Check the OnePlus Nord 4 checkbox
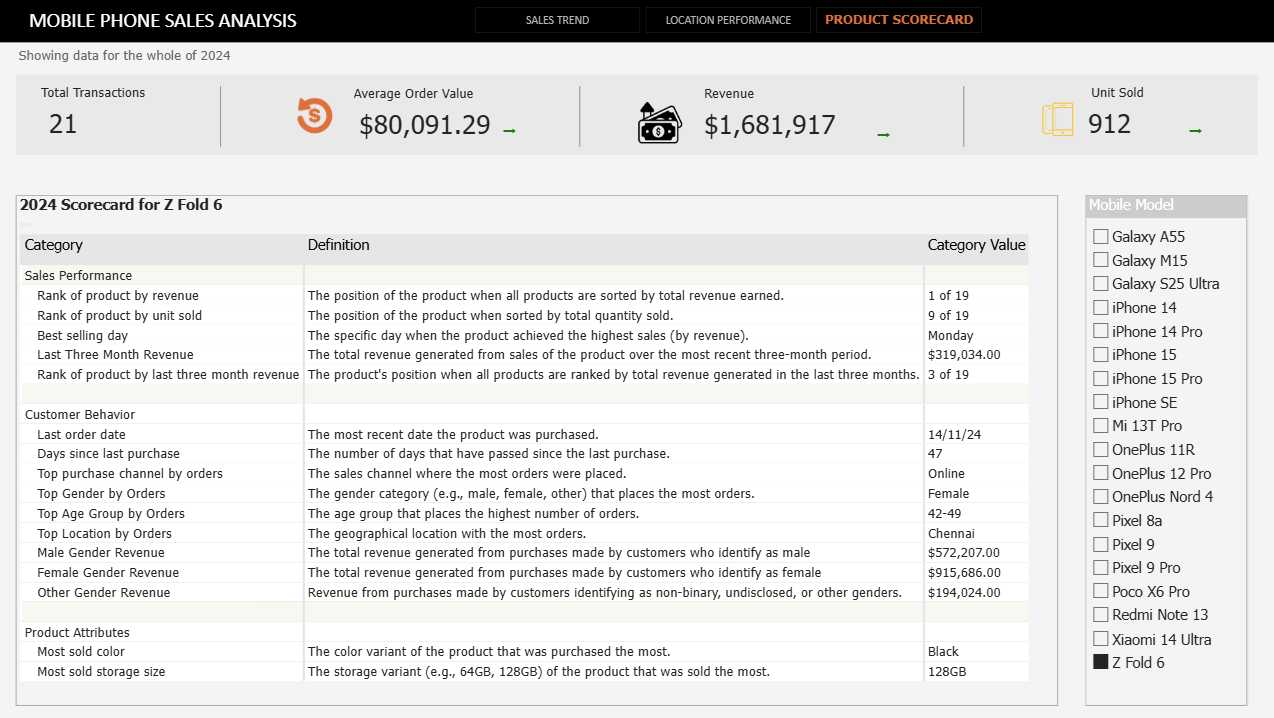The width and height of the screenshot is (1274, 718). click(1101, 497)
